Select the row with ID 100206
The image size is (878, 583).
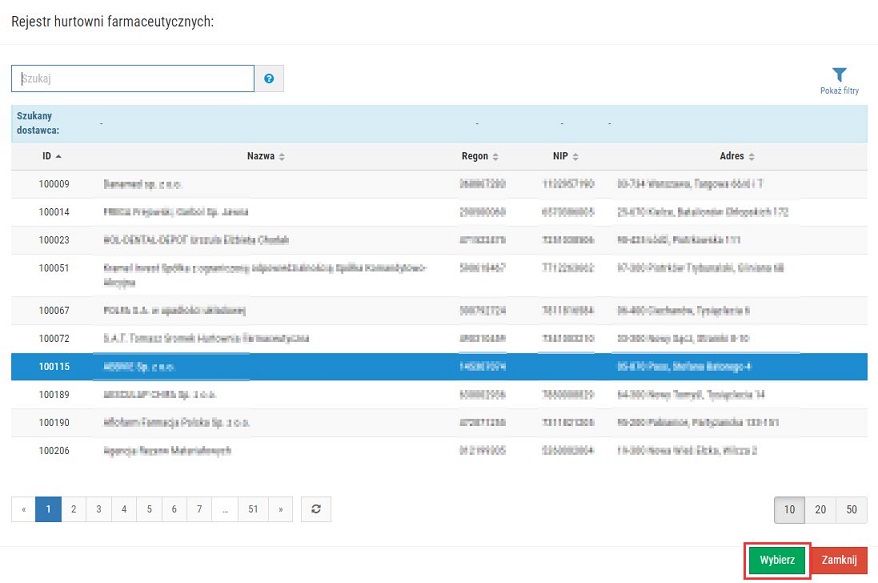[x=439, y=451]
